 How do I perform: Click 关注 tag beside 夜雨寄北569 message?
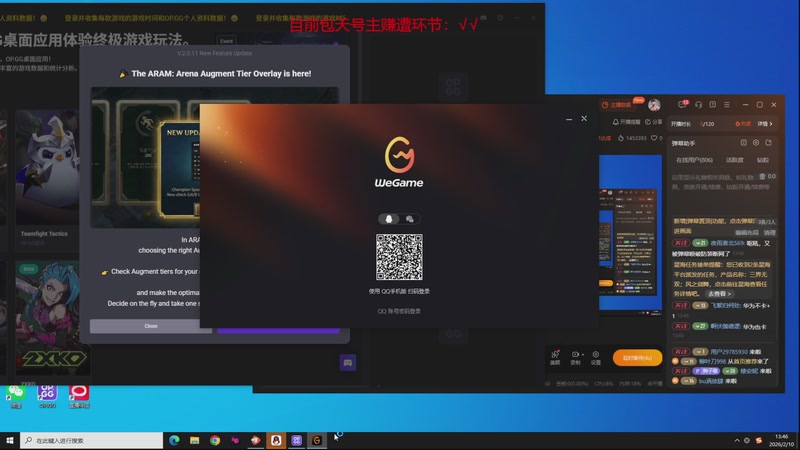click(x=681, y=243)
